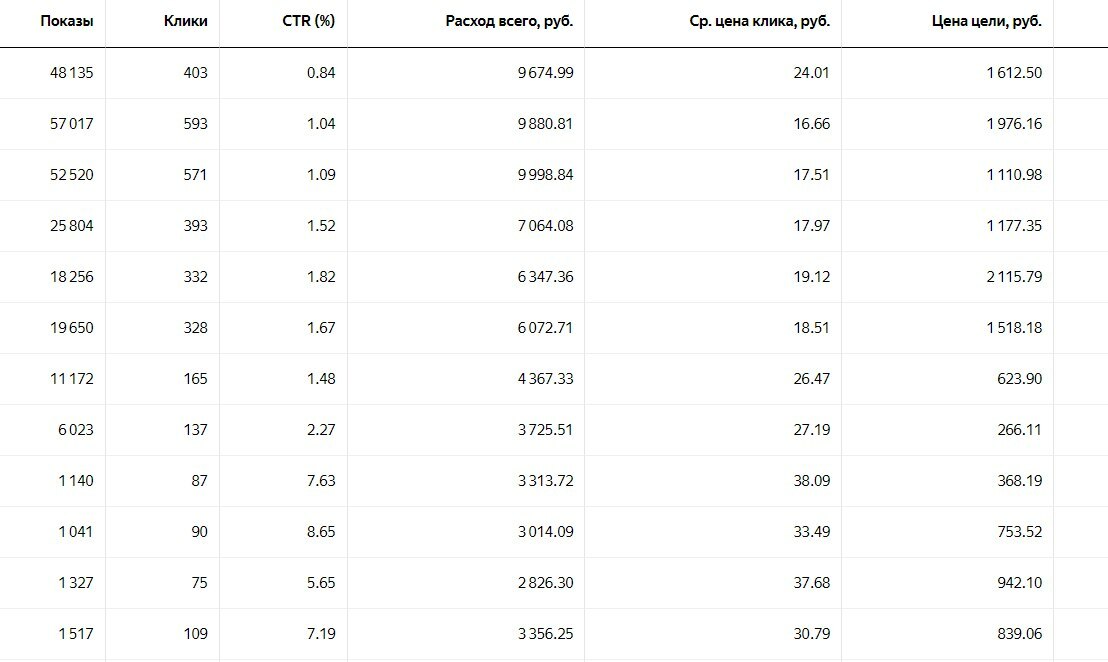Sort by Ср. цена клика, руб.

pos(759,21)
